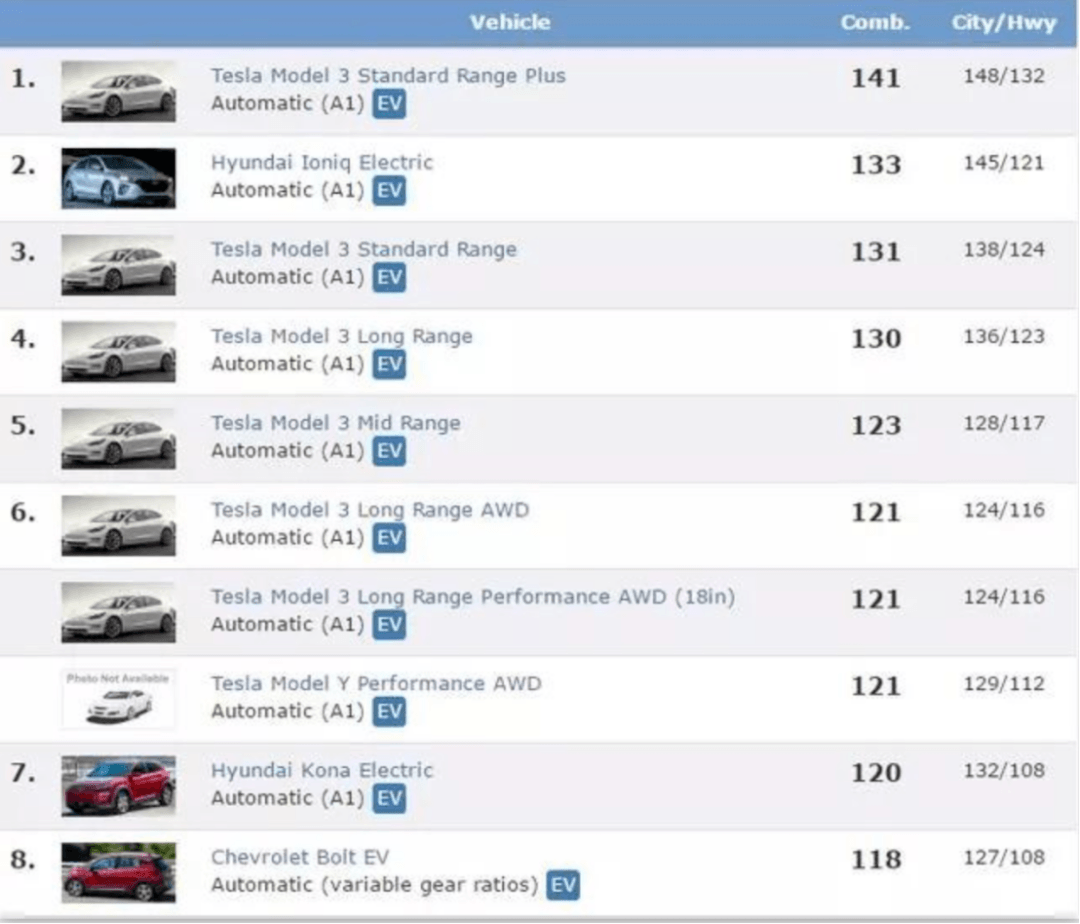Click the Comb. column header
The image size is (1080, 924).
(x=875, y=23)
